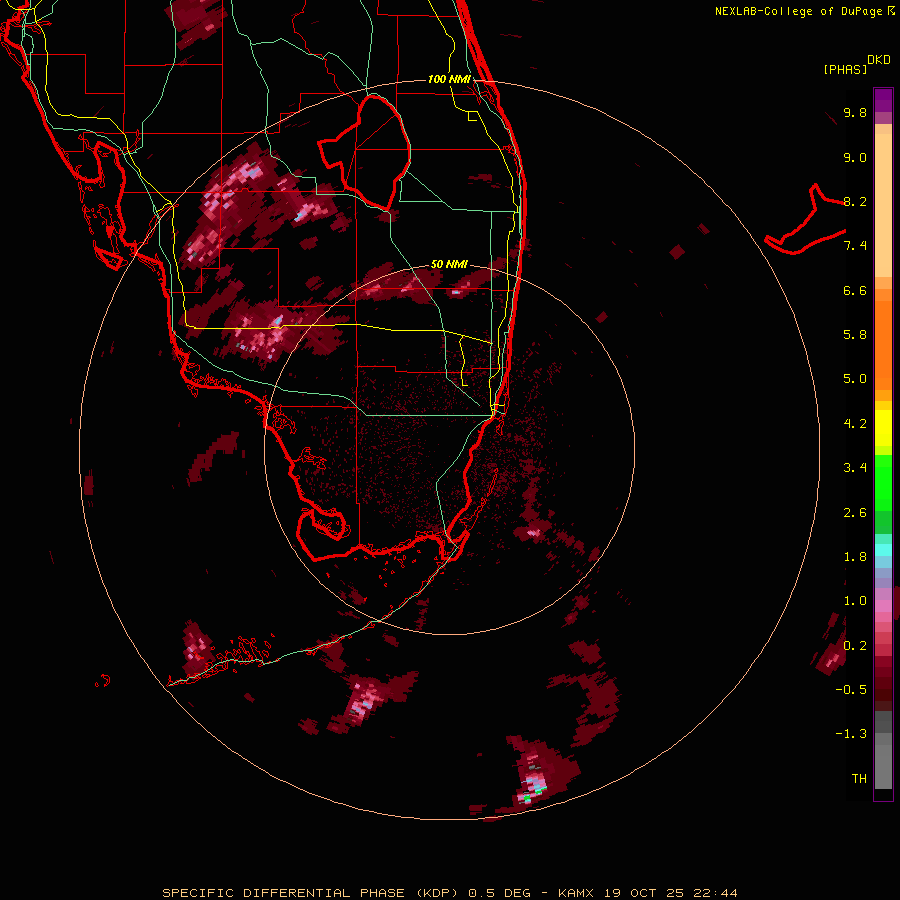The height and width of the screenshot is (900, 900).
Task: Click the 50 NMI range ring label
Action: (449, 264)
